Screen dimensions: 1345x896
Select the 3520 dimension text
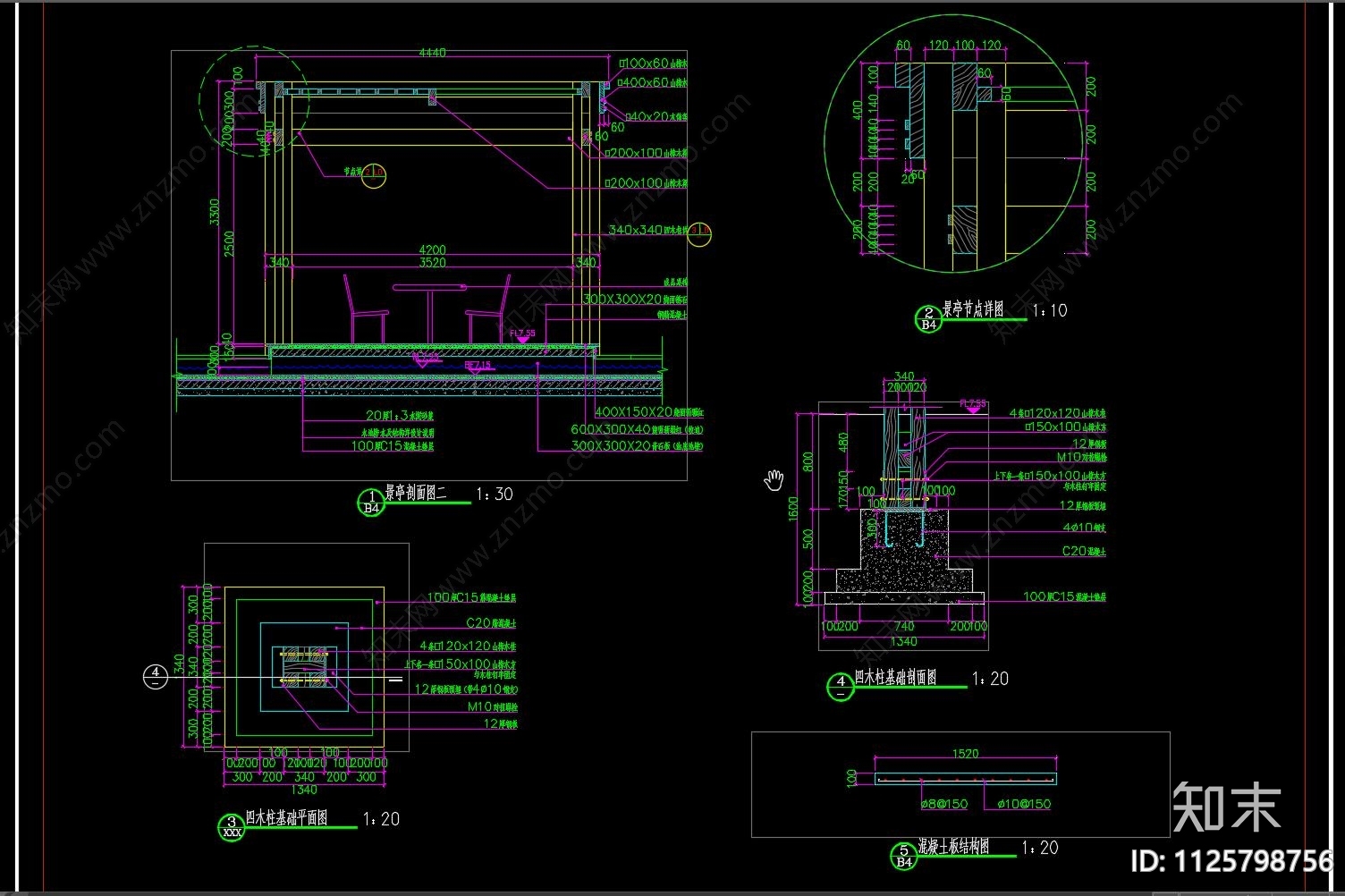(431, 263)
